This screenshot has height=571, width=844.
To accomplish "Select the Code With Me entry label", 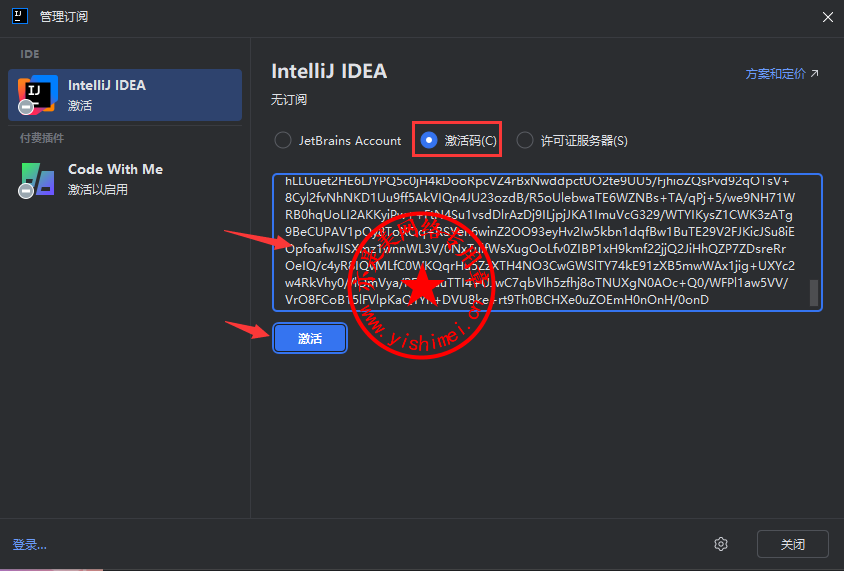I will point(115,169).
